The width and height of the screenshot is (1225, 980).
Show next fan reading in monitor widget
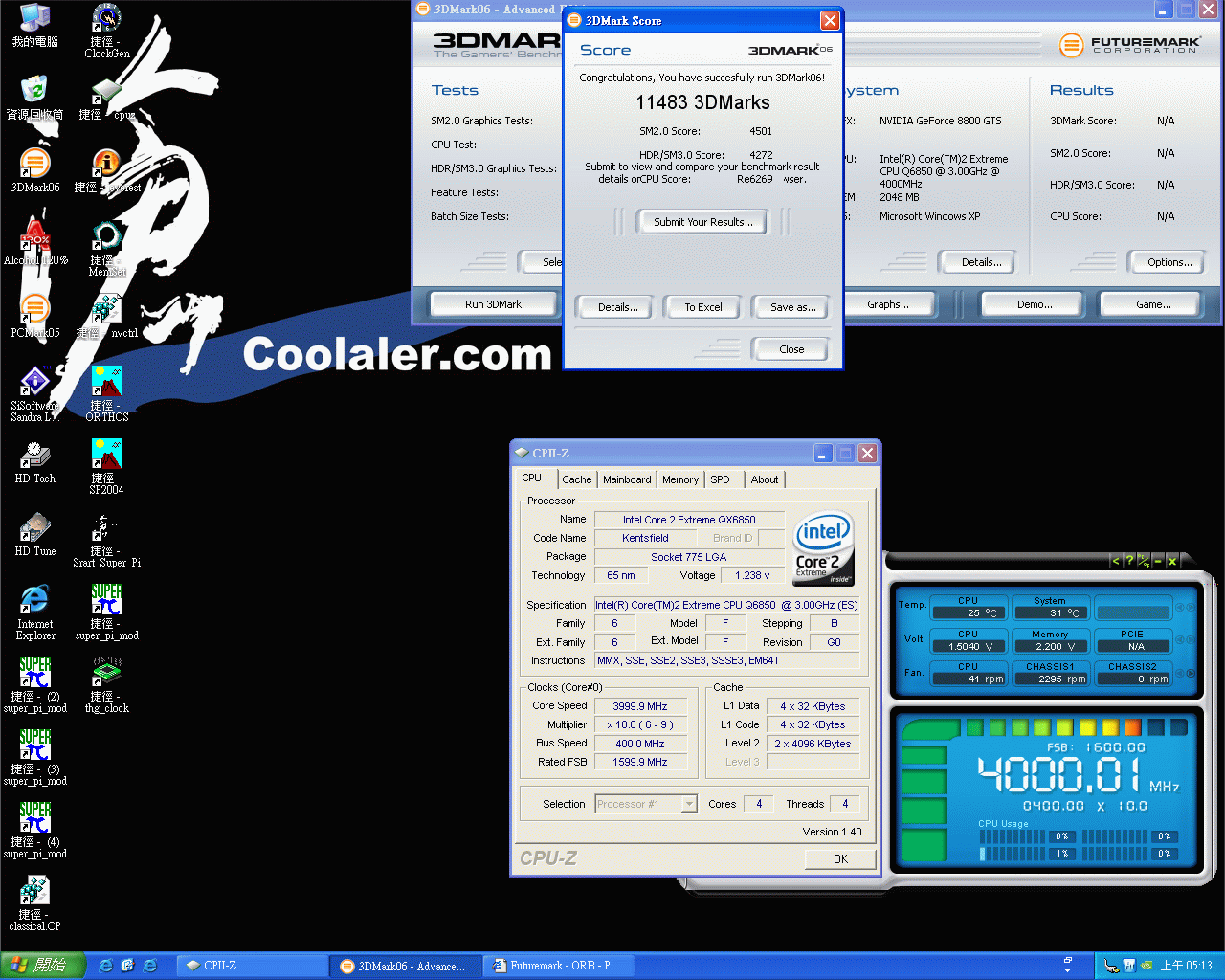tap(1191, 673)
